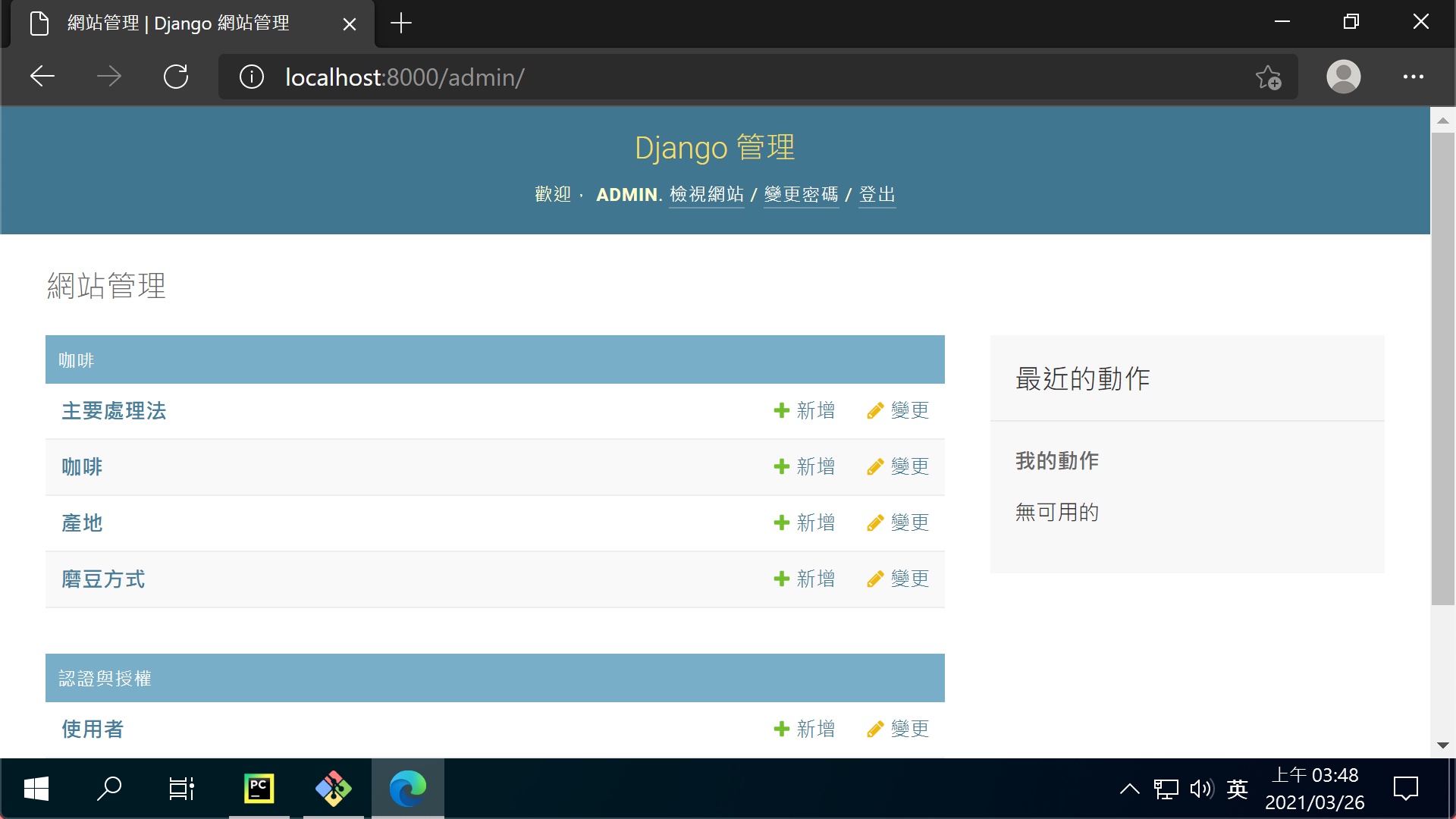This screenshot has width=1456, height=819.
Task: Open the 咖啡 model link
Action: tap(82, 467)
